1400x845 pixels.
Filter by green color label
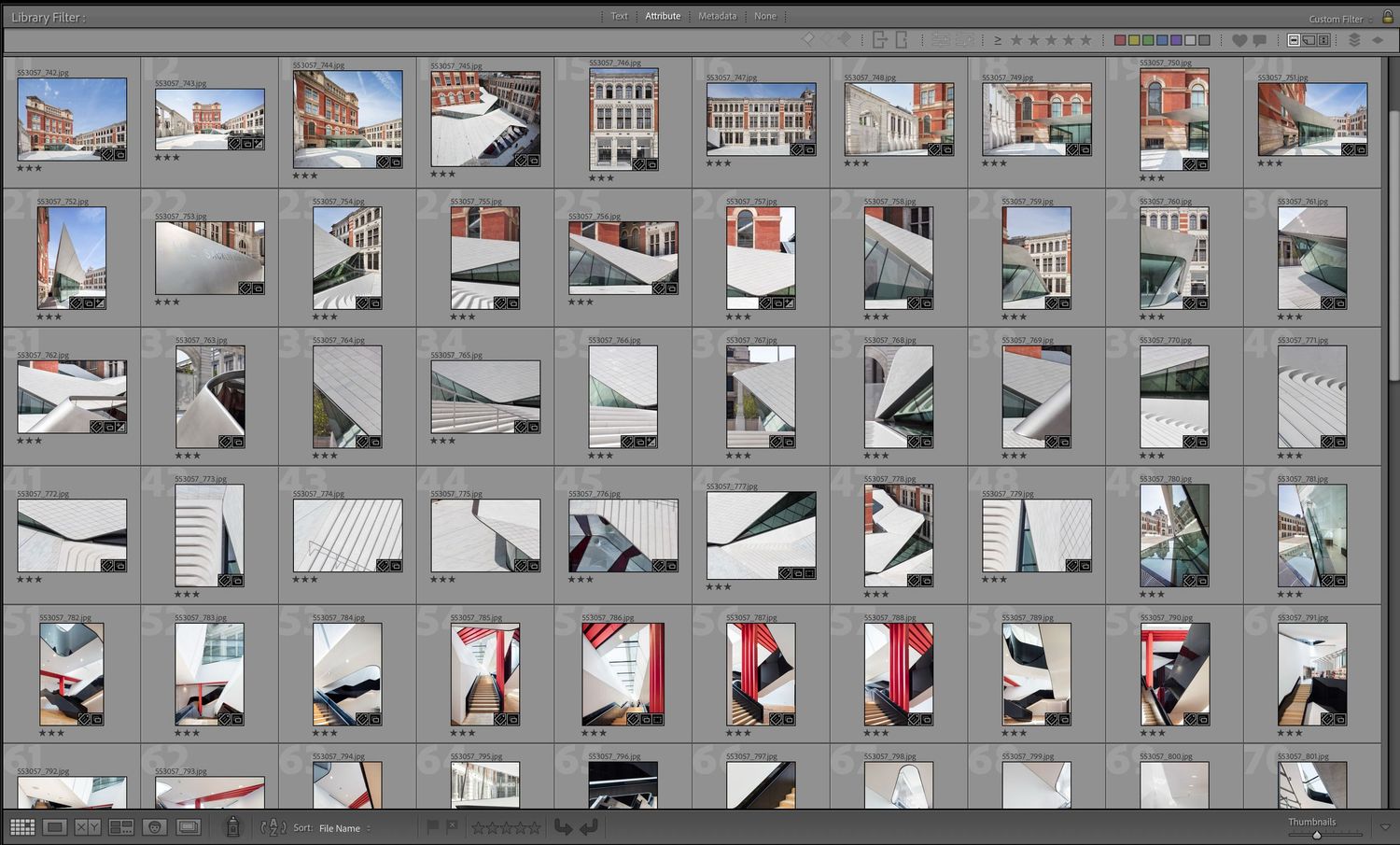point(1148,40)
